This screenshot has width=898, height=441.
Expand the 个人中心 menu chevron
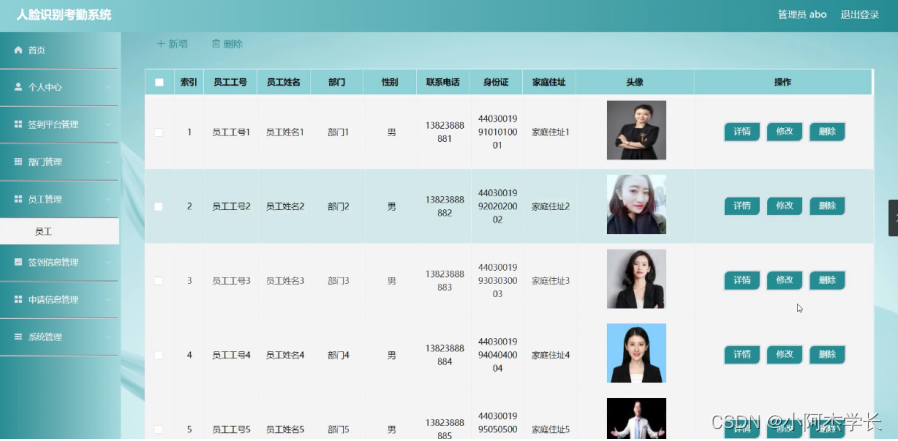[108, 88]
